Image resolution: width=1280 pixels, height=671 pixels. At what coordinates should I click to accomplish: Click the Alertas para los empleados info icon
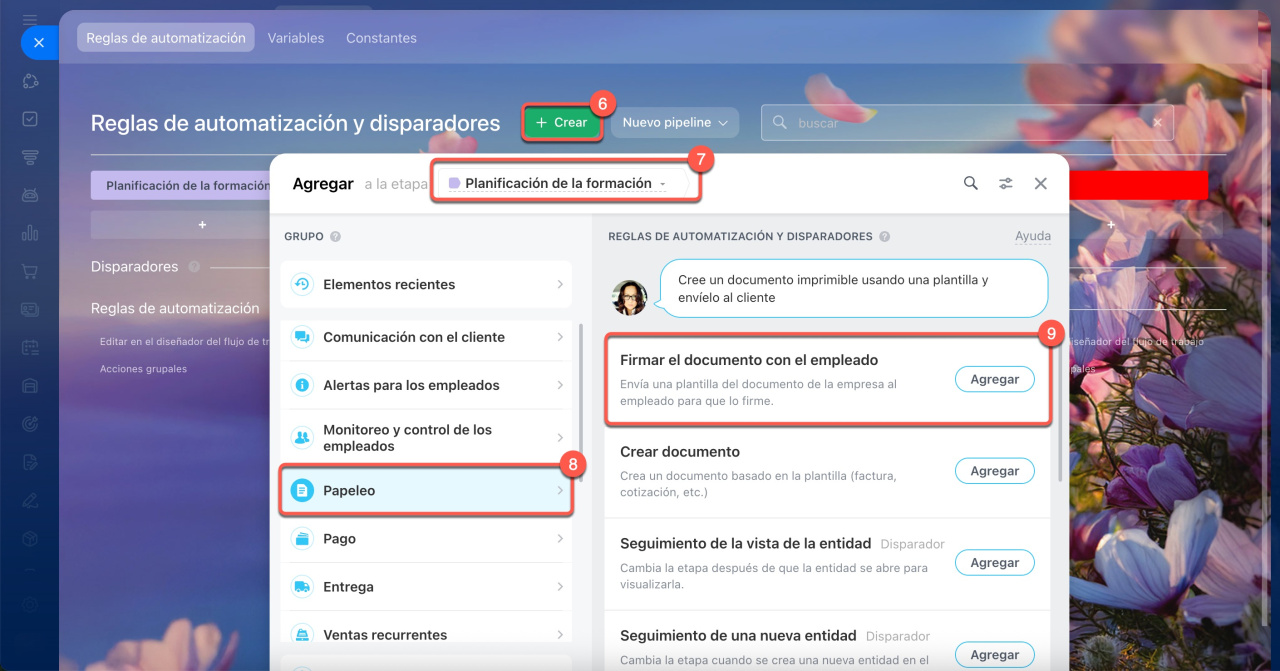302,385
